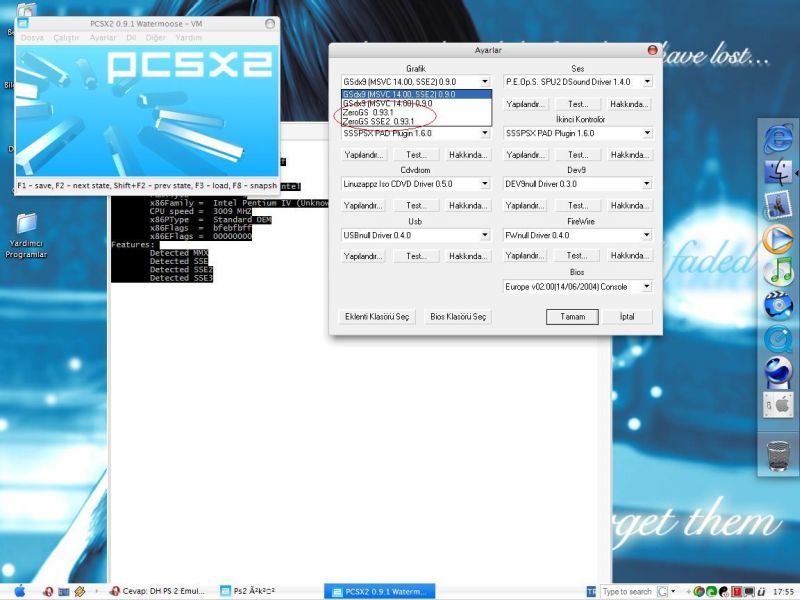Expand the Ses sound plugin dropdown
Screen dimensions: 800x600
click(647, 82)
